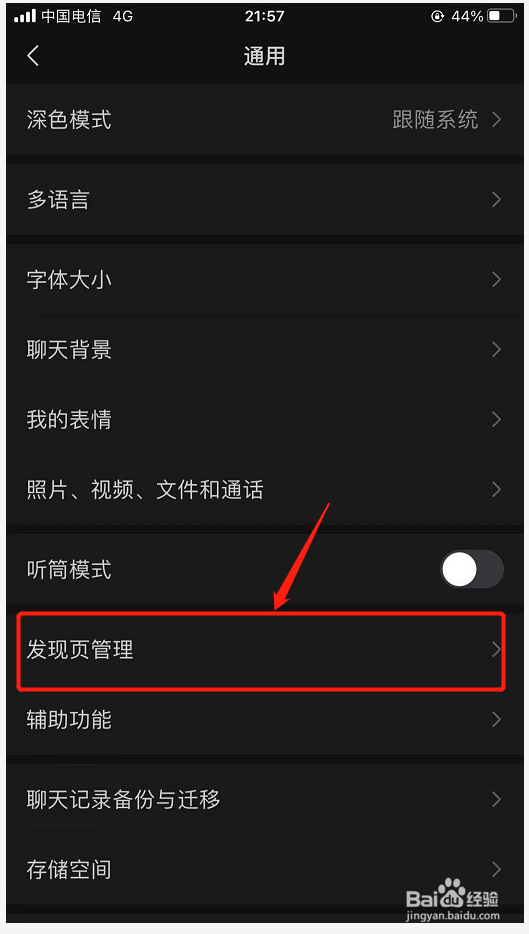
Task: Click the chevron on 发现页管理 row
Action: 496,650
